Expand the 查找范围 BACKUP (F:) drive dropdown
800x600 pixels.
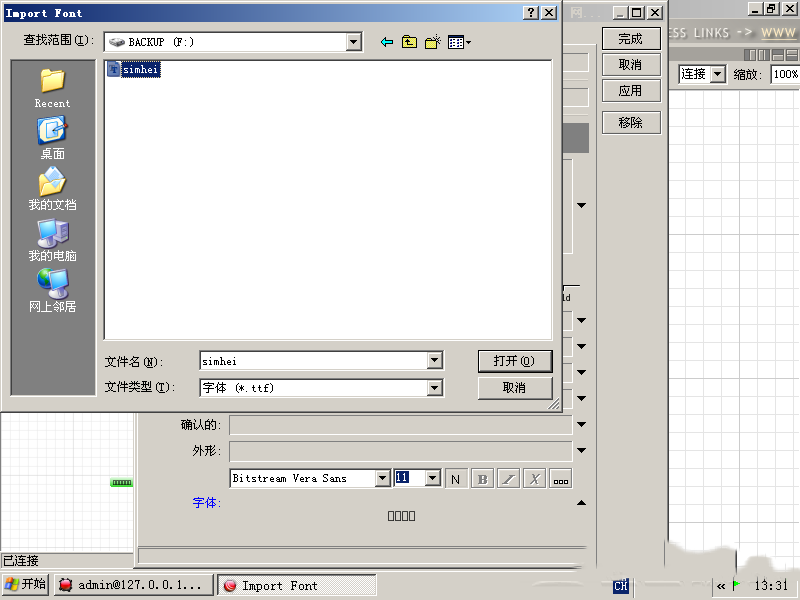pyautogui.click(x=353, y=42)
